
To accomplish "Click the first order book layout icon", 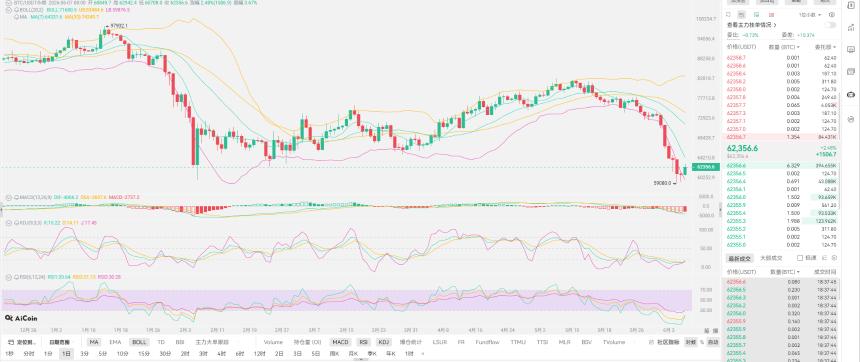I will (x=728, y=15).
